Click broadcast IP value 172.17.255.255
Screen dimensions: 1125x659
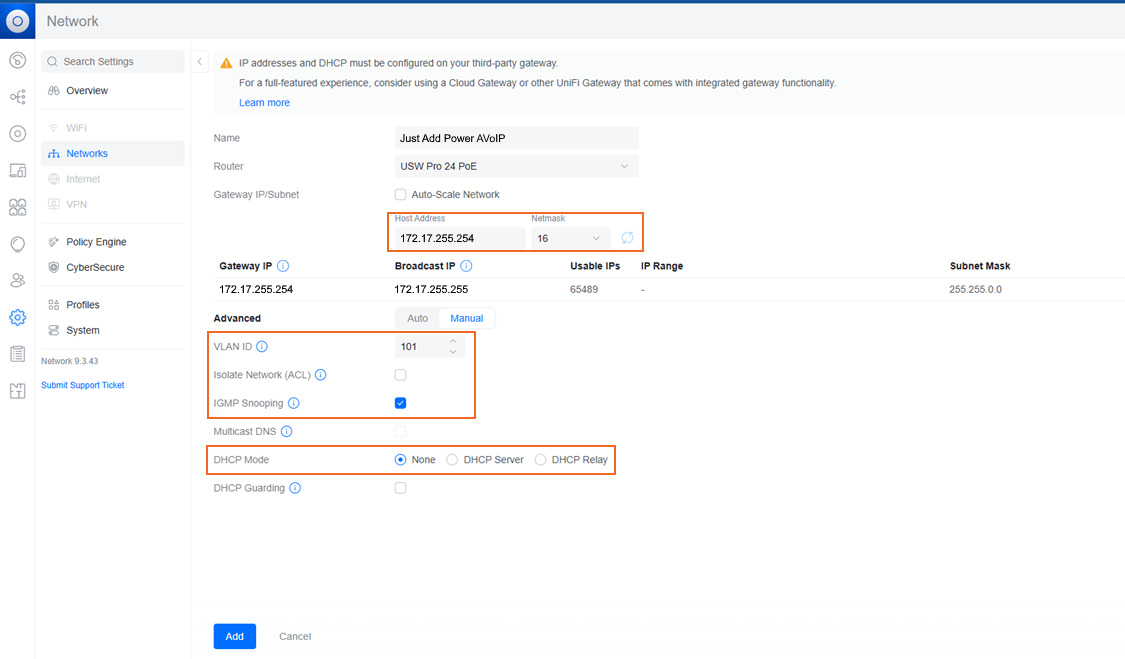431,290
